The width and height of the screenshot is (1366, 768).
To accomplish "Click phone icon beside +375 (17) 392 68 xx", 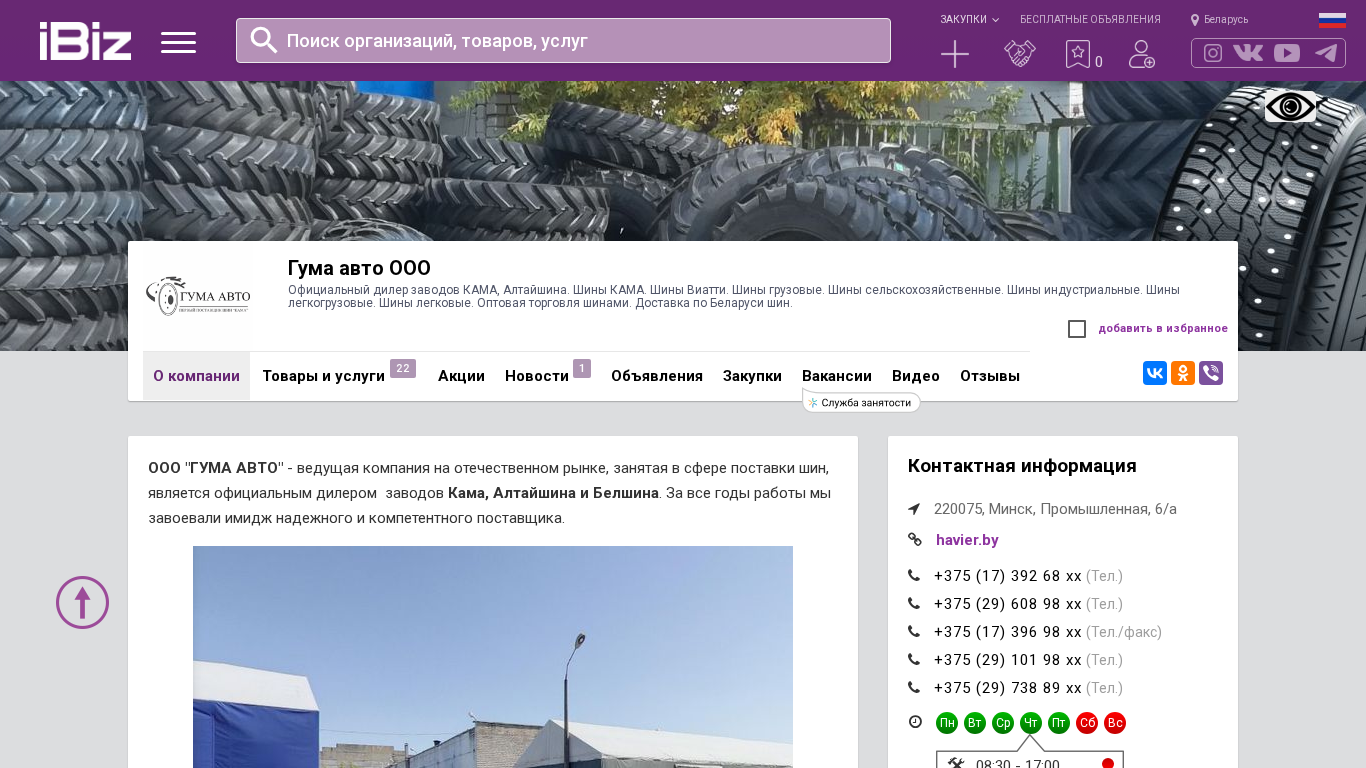I will (914, 576).
